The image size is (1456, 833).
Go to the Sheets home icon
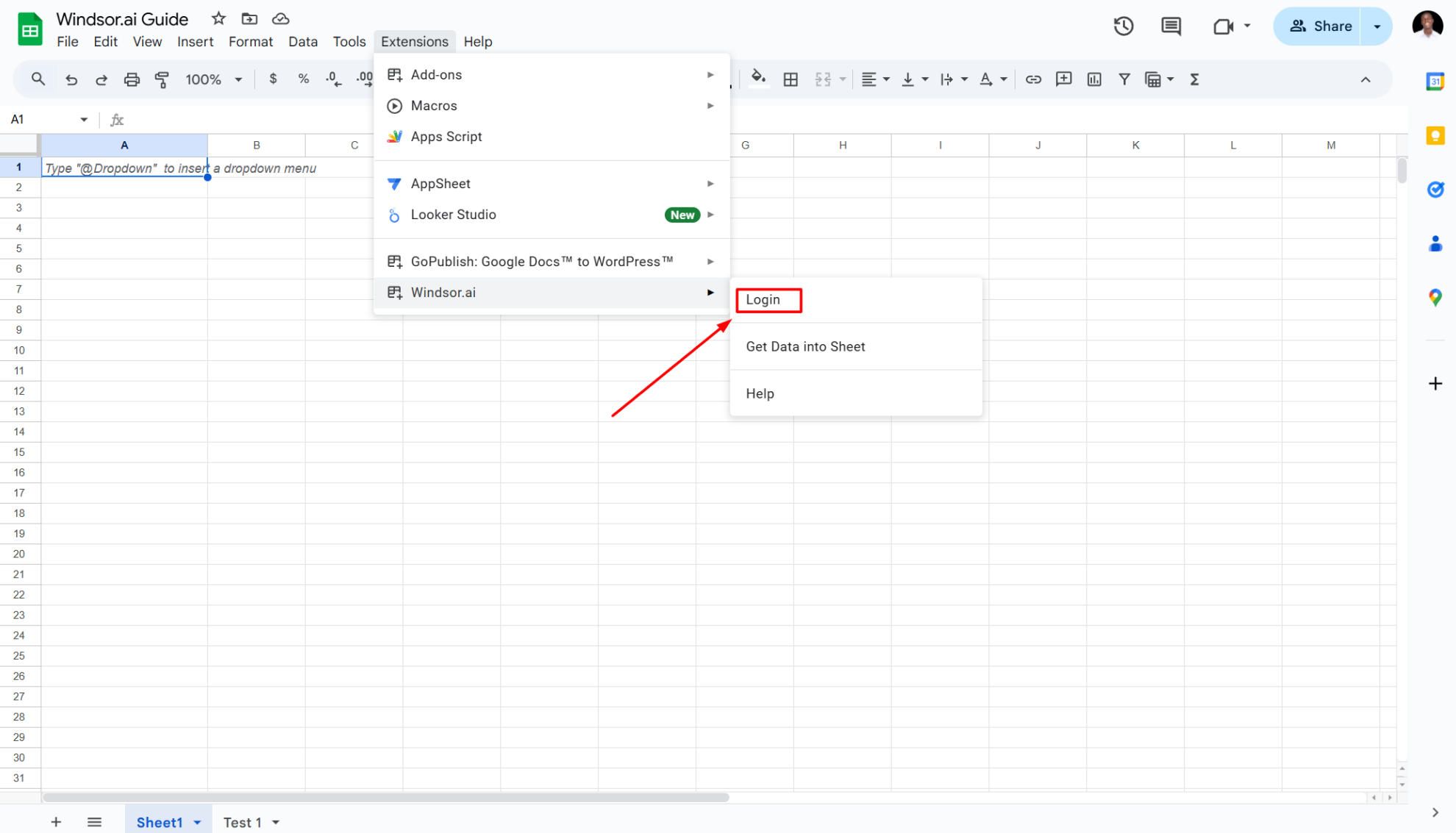[29, 29]
